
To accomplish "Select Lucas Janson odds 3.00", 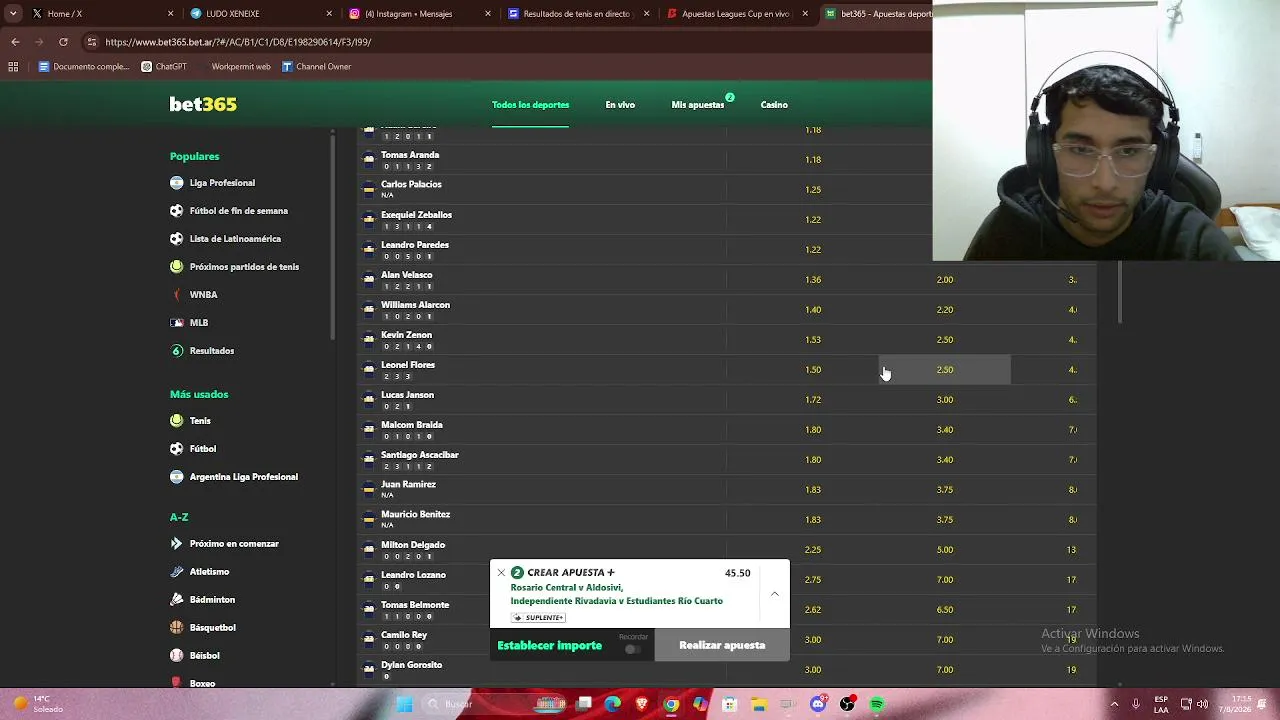I will pyautogui.click(x=945, y=400).
